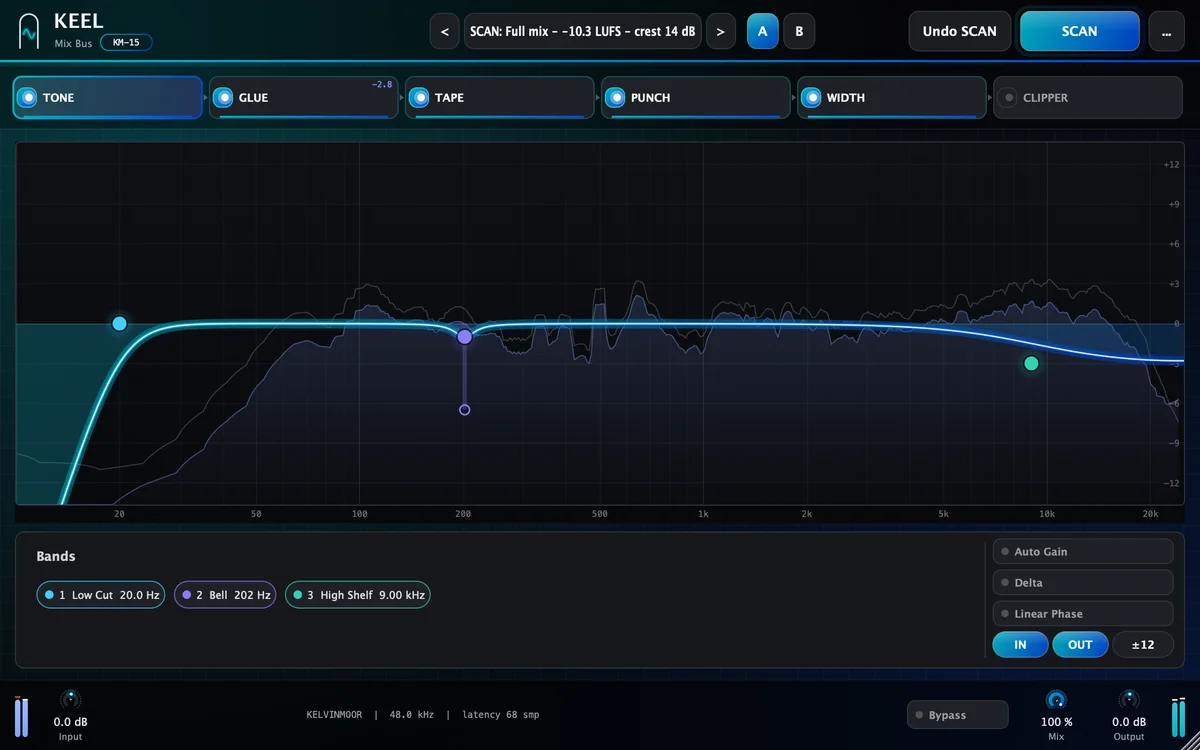Open the more options ellipsis menu
The image size is (1200, 750).
(x=1167, y=31)
